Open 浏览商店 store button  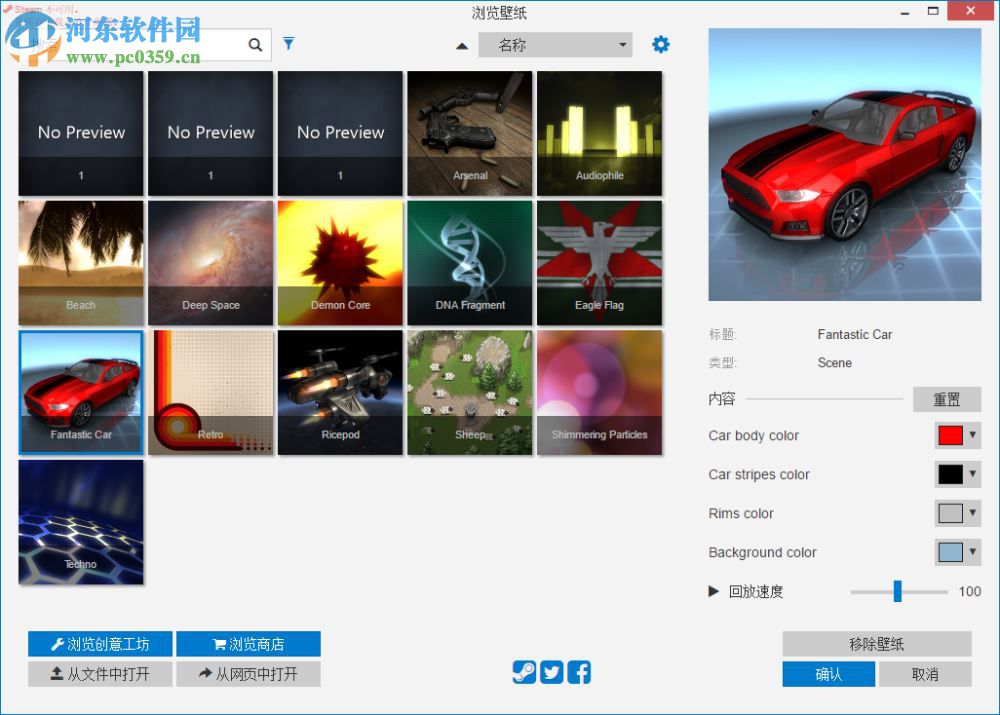pyautogui.click(x=248, y=644)
